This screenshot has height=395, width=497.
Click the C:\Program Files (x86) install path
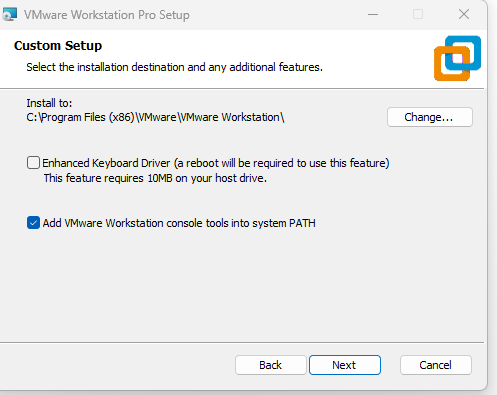155,117
